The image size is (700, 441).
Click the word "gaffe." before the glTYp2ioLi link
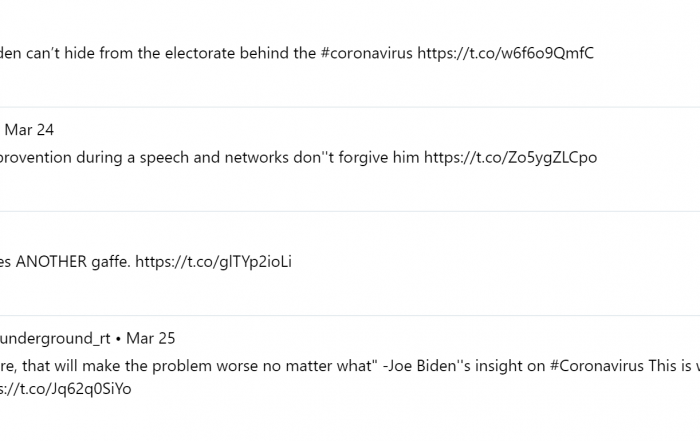tap(111, 262)
